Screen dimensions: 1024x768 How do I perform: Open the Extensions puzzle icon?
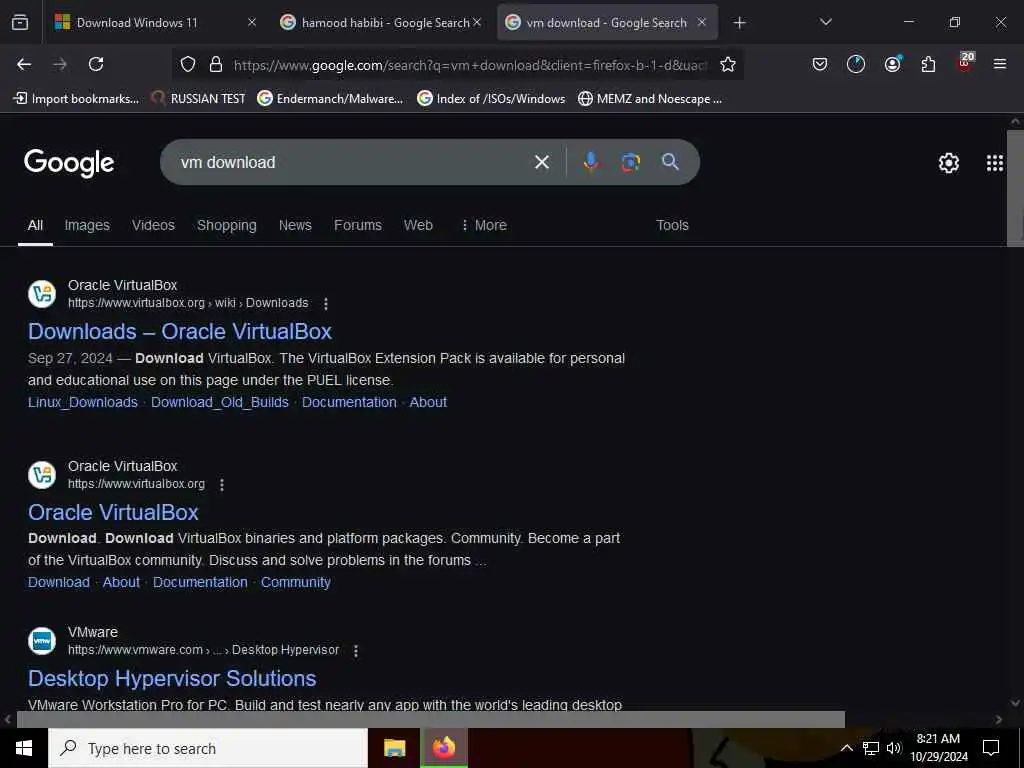(x=928, y=64)
